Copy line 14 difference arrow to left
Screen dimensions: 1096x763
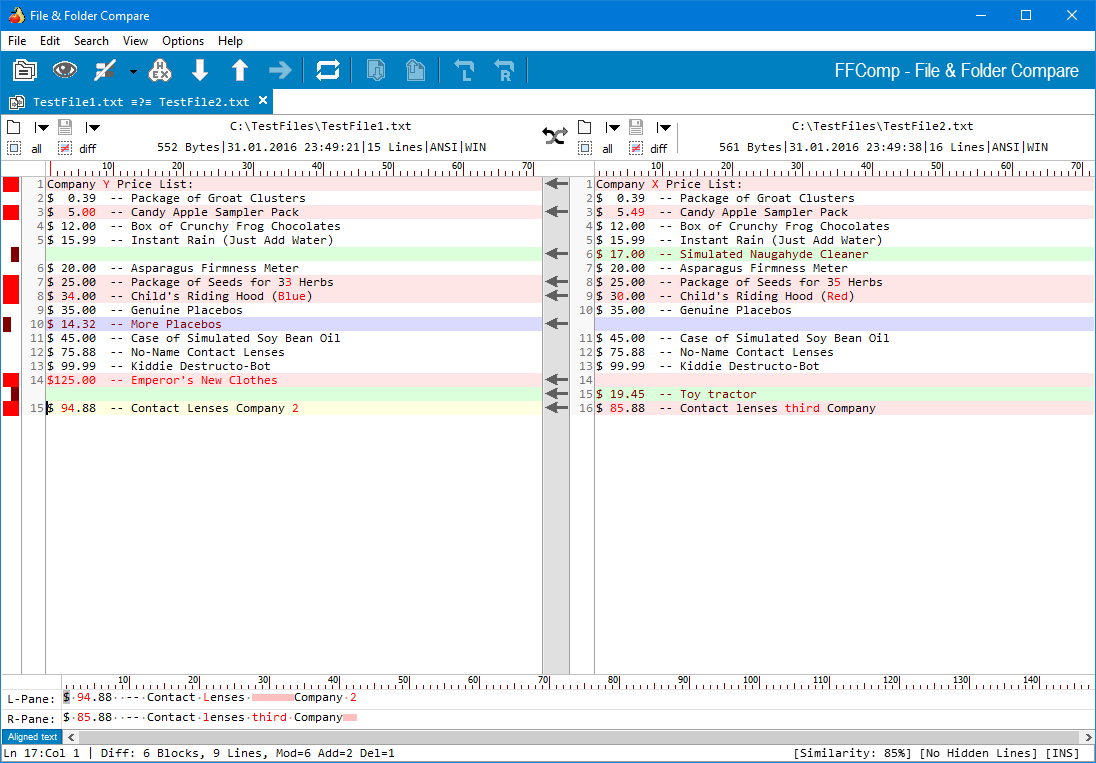pos(556,380)
